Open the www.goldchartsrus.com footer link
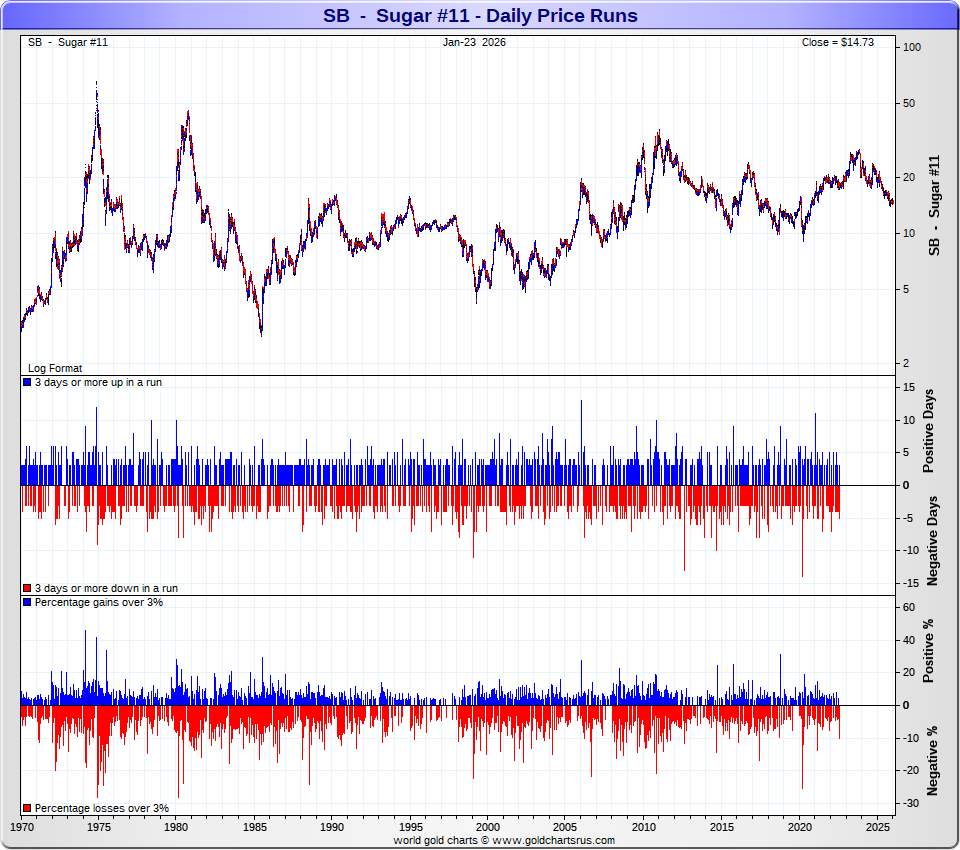960x850 pixels. (x=553, y=841)
